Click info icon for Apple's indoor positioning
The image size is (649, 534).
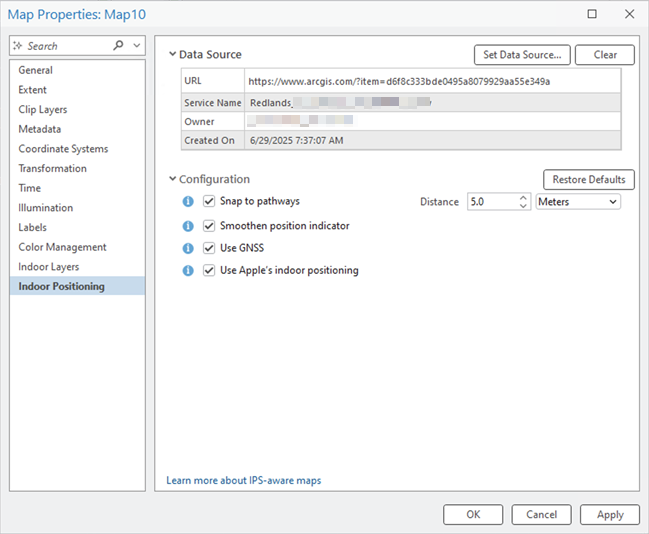click(x=188, y=271)
